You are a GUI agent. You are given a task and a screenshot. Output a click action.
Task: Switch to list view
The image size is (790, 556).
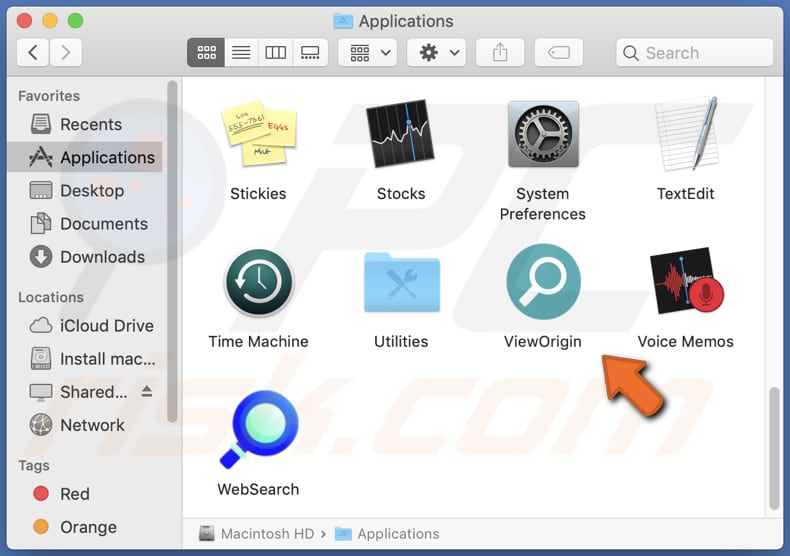click(x=241, y=52)
